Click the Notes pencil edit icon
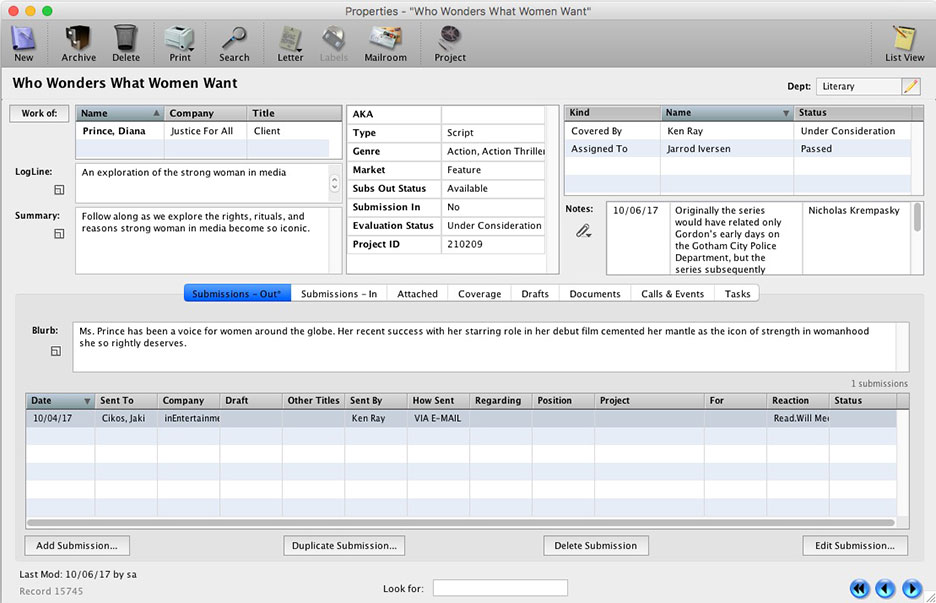 (583, 231)
